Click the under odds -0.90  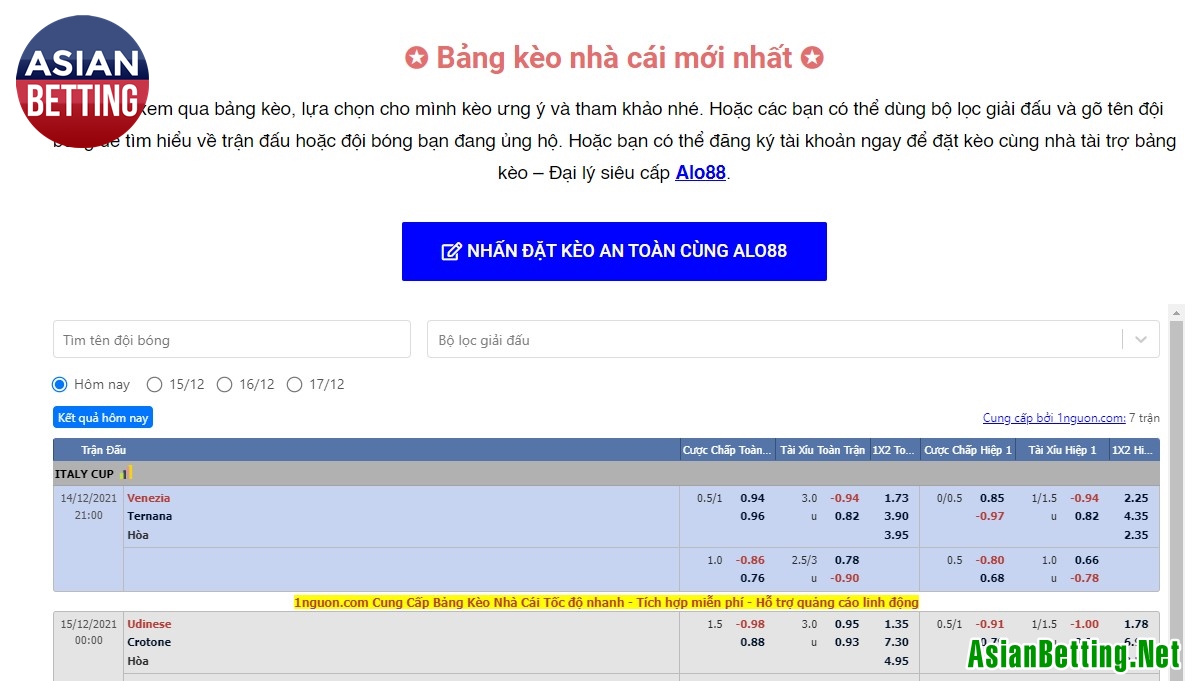[845, 578]
